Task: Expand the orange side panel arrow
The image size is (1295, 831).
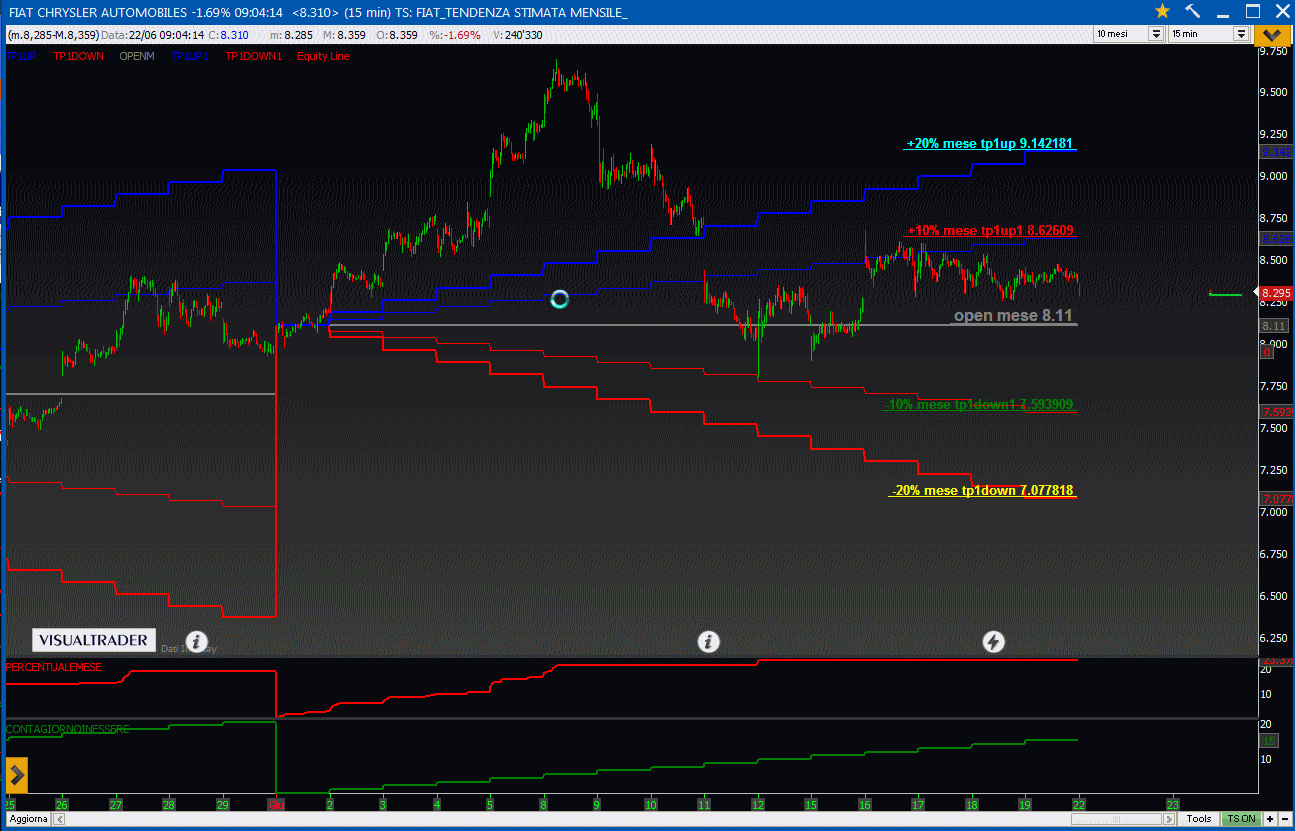Action: tap(16, 775)
